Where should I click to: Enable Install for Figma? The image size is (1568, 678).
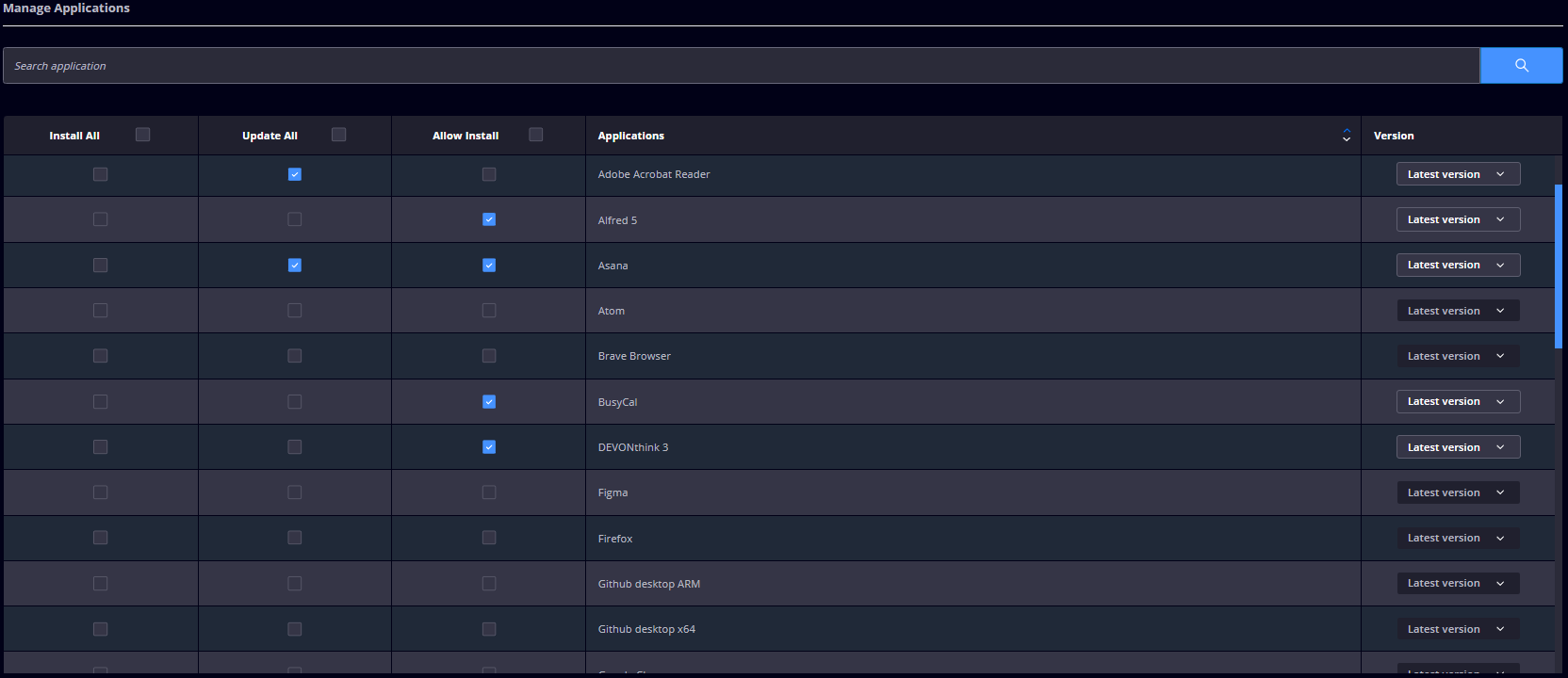pos(101,492)
